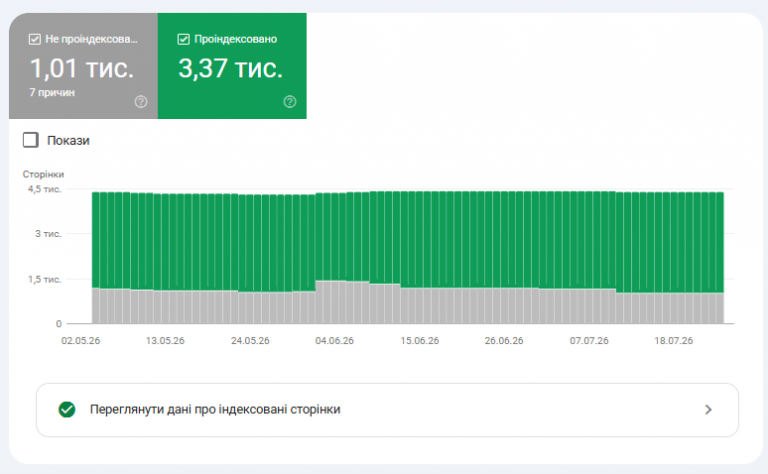
Task: Open chevron arrow of indexed pages row
Action: tap(708, 410)
